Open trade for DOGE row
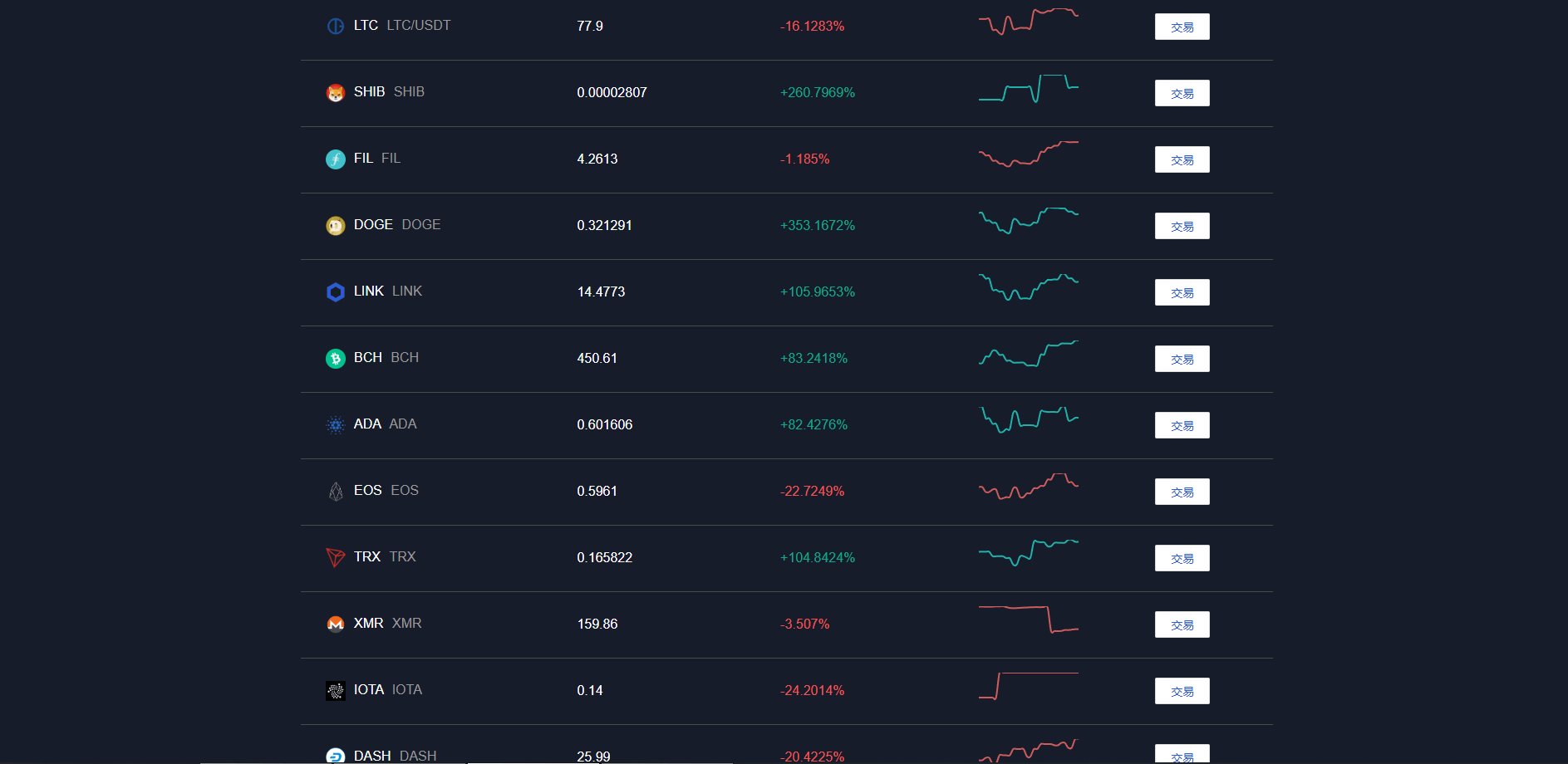The height and width of the screenshot is (764, 1568). click(1182, 226)
